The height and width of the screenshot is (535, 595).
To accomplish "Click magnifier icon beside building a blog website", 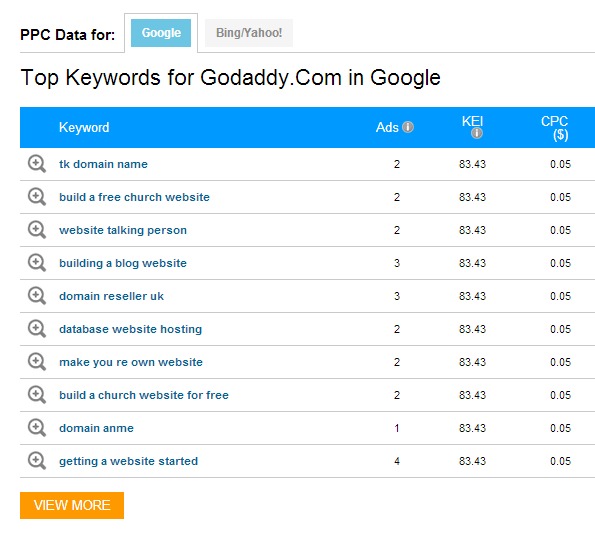I will coord(37,263).
